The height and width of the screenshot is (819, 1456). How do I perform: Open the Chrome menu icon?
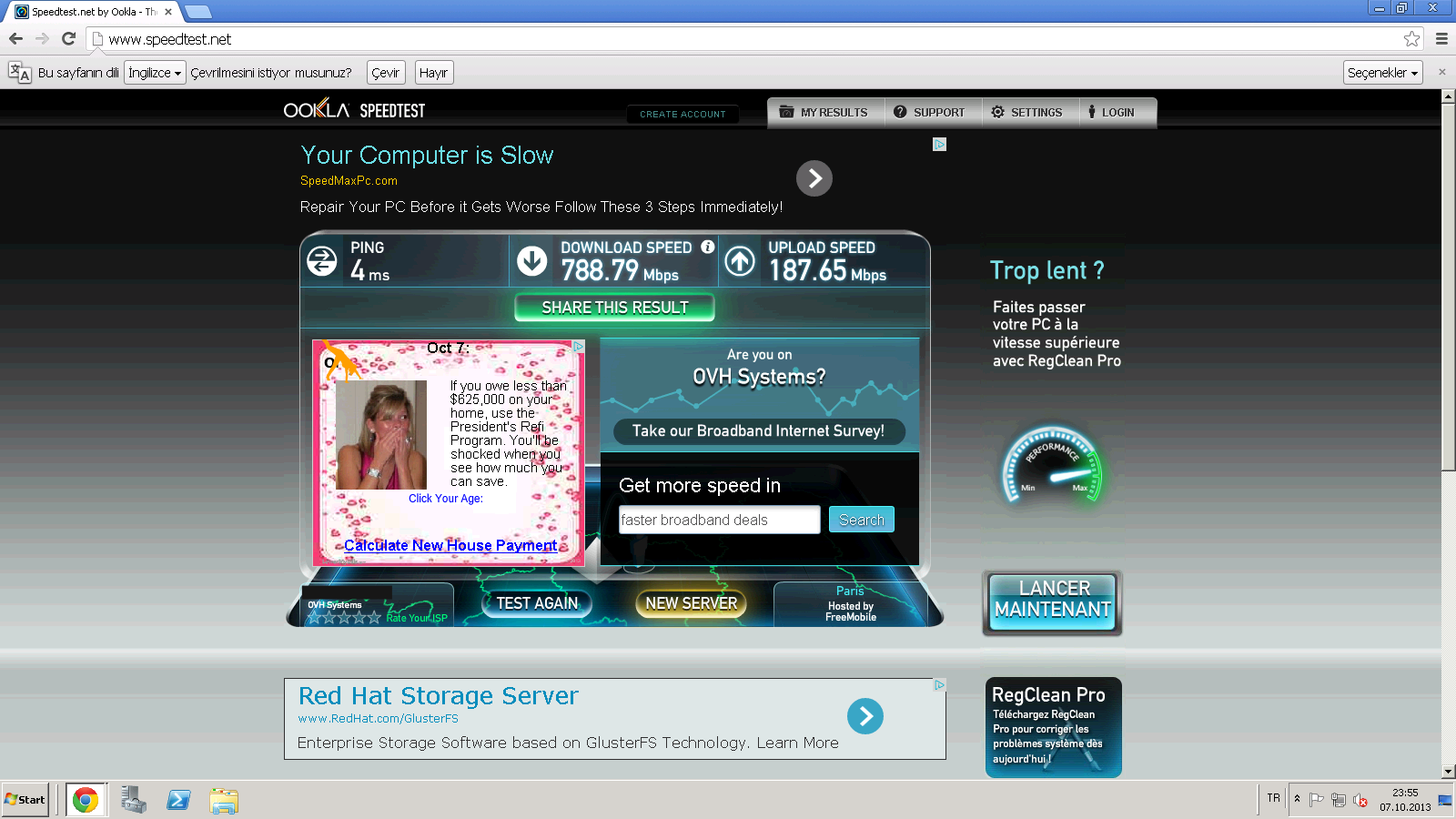[1441, 38]
